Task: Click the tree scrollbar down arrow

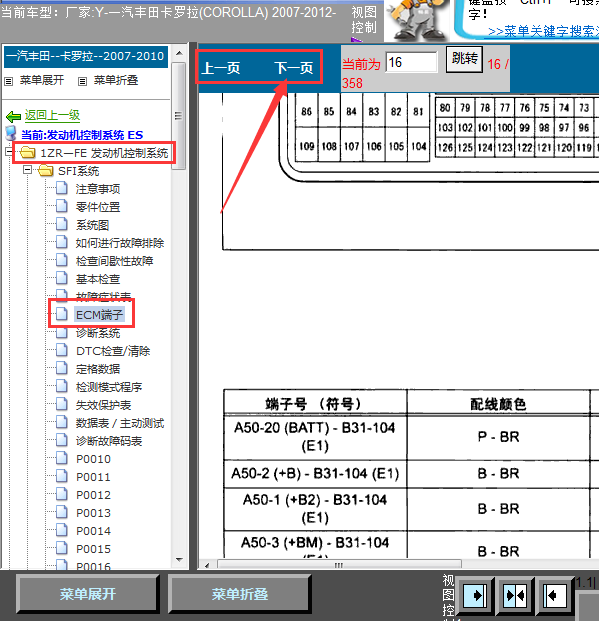Action: (179, 560)
